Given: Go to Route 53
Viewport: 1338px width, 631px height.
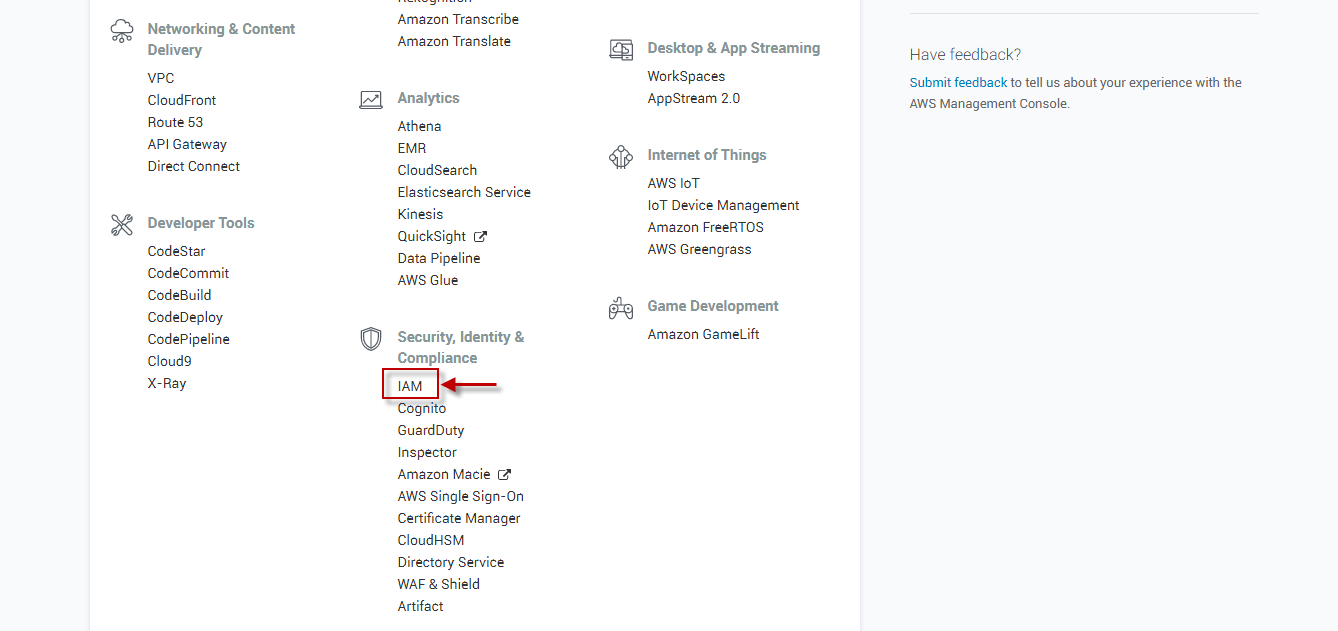Looking at the screenshot, I should coord(175,122).
